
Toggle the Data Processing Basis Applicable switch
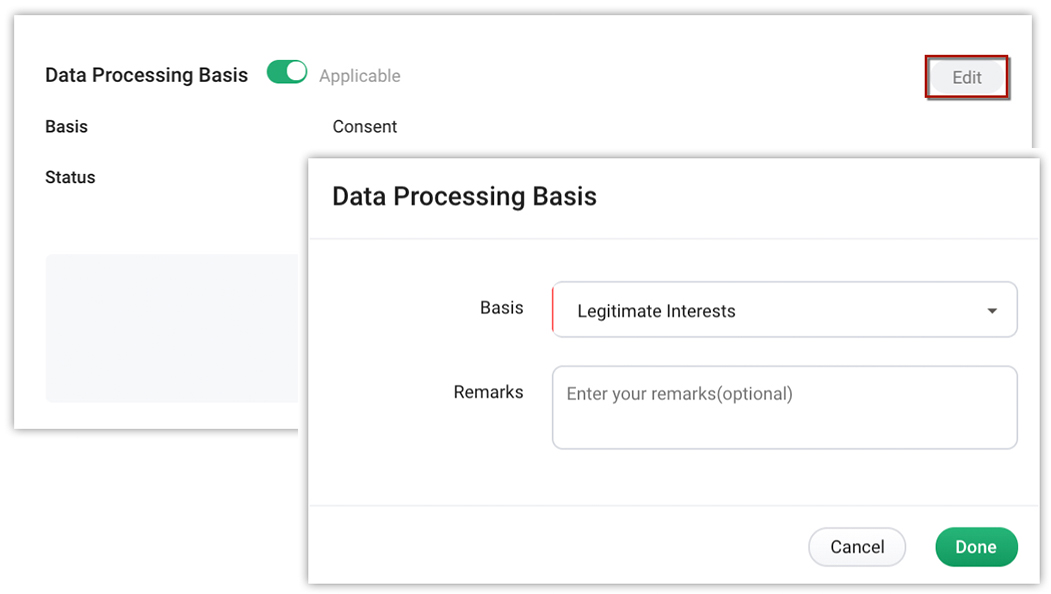point(287,72)
